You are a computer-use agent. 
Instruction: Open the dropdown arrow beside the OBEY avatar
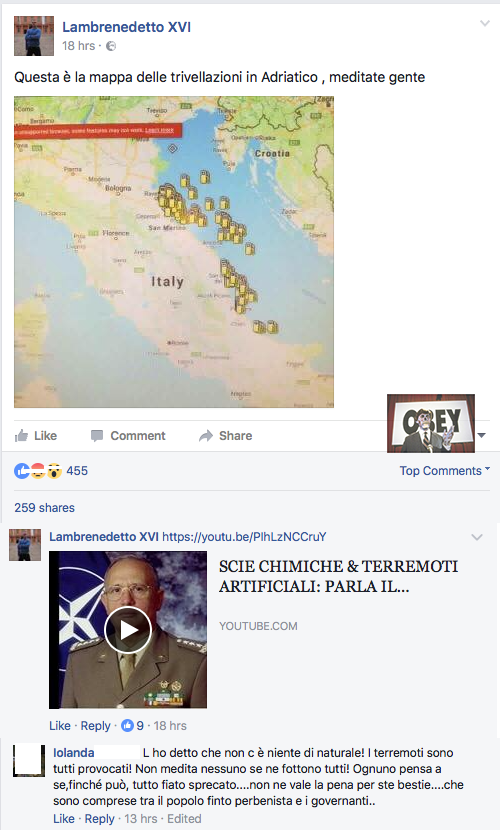coord(481,435)
